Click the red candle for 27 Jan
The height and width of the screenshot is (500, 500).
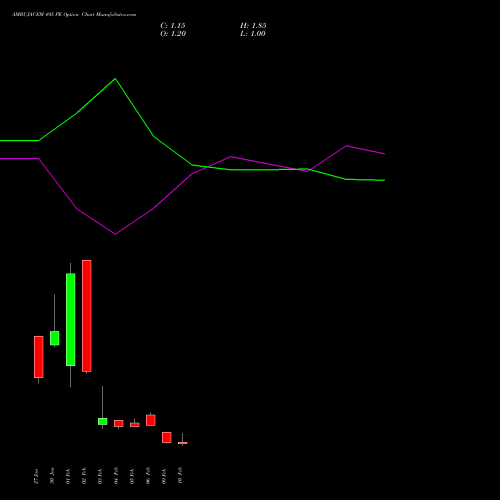click(39, 357)
